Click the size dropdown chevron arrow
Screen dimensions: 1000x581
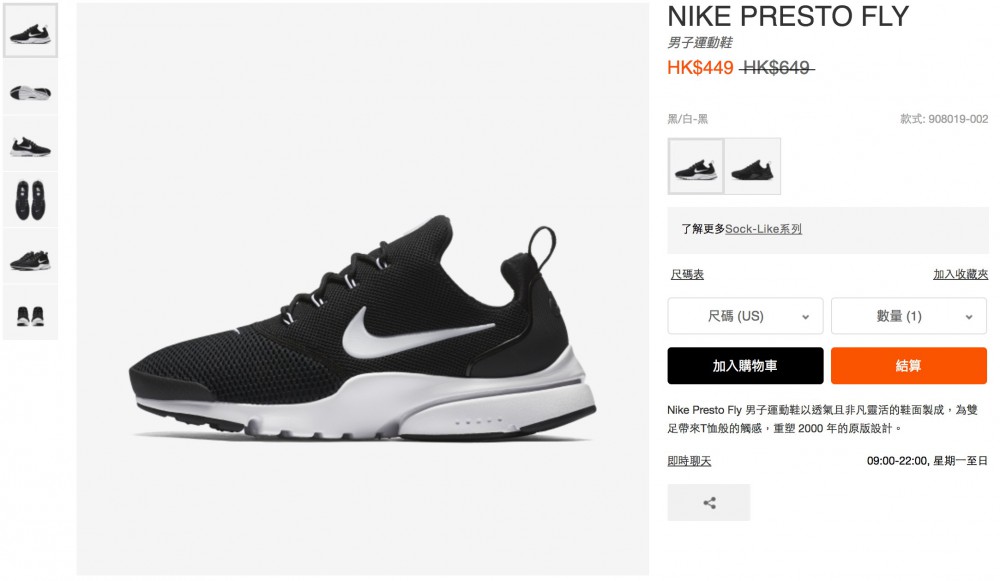[805, 317]
